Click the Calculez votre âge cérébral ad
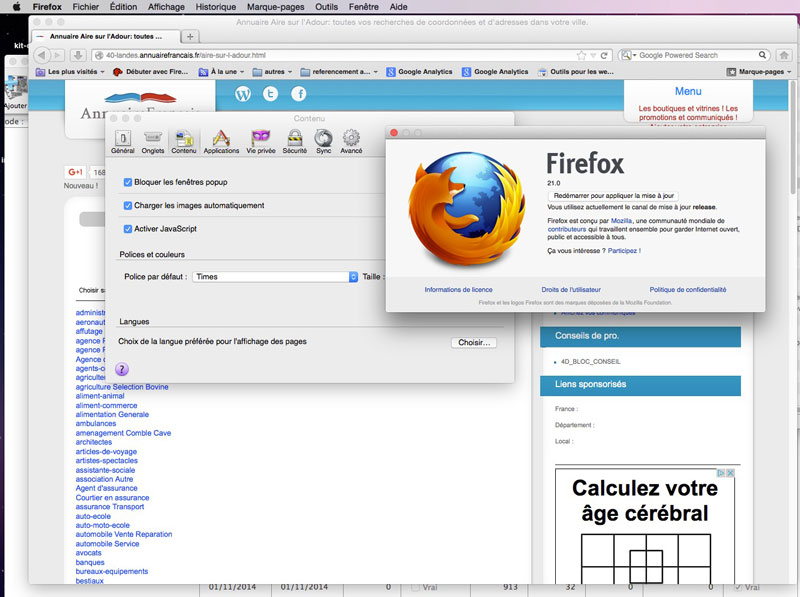This screenshot has height=597, width=800. [x=645, y=526]
